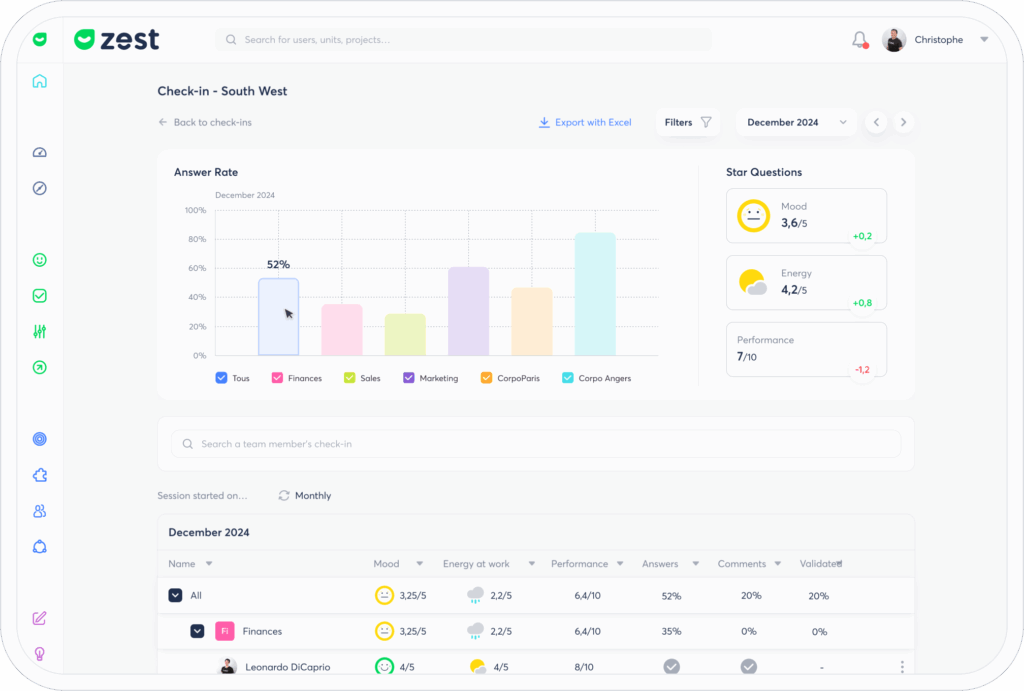Open the home icon in sidebar
The image size is (1024, 691).
click(x=40, y=81)
